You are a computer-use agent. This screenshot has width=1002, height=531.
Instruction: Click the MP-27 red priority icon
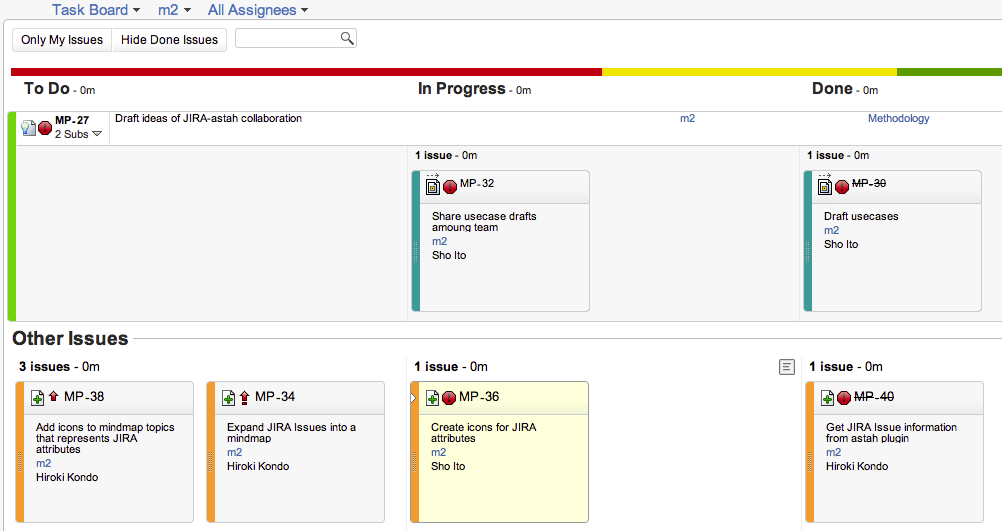click(x=45, y=127)
